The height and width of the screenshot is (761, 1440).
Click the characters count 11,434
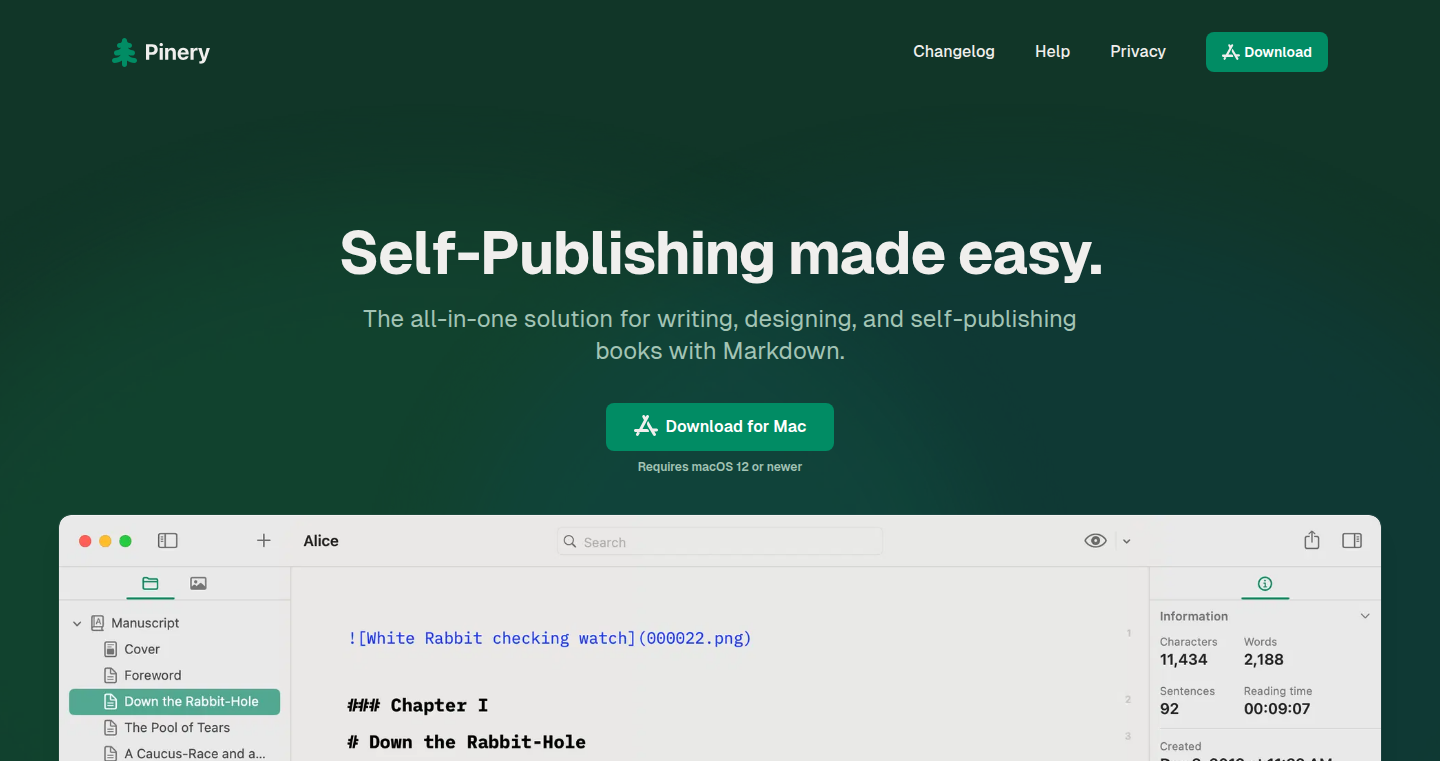pyautogui.click(x=1184, y=660)
